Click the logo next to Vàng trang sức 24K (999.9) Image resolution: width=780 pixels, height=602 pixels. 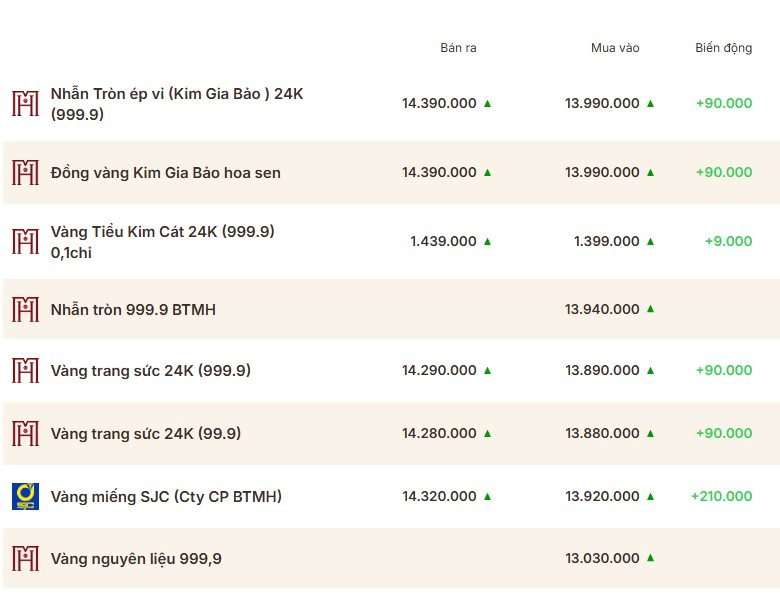(x=25, y=371)
